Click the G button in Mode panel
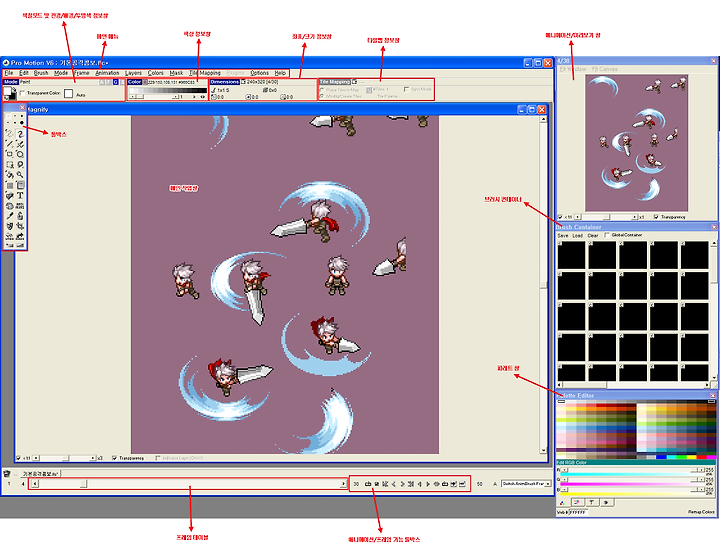The height and width of the screenshot is (554, 720). pos(116,82)
